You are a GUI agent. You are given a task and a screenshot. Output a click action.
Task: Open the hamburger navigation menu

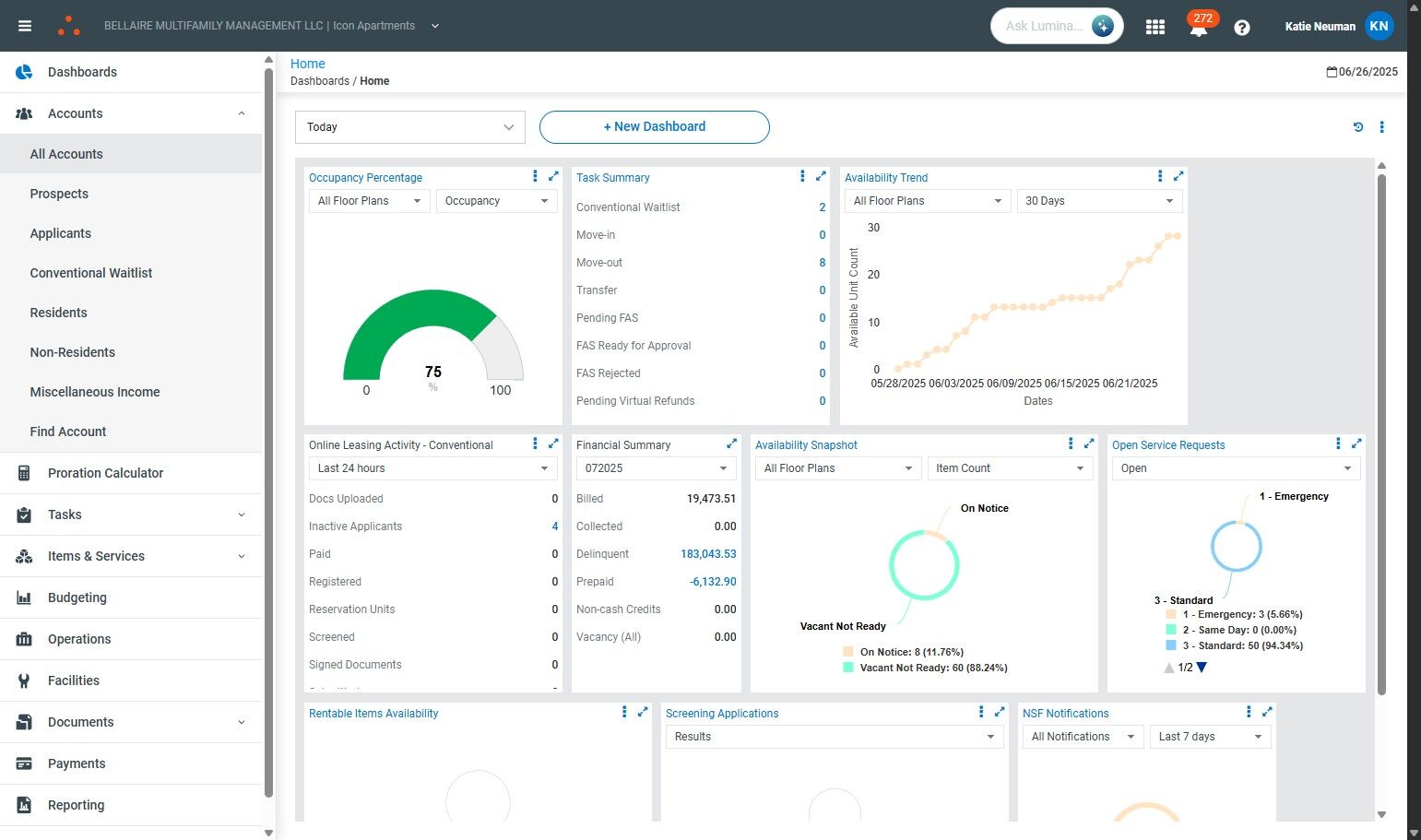[25, 26]
